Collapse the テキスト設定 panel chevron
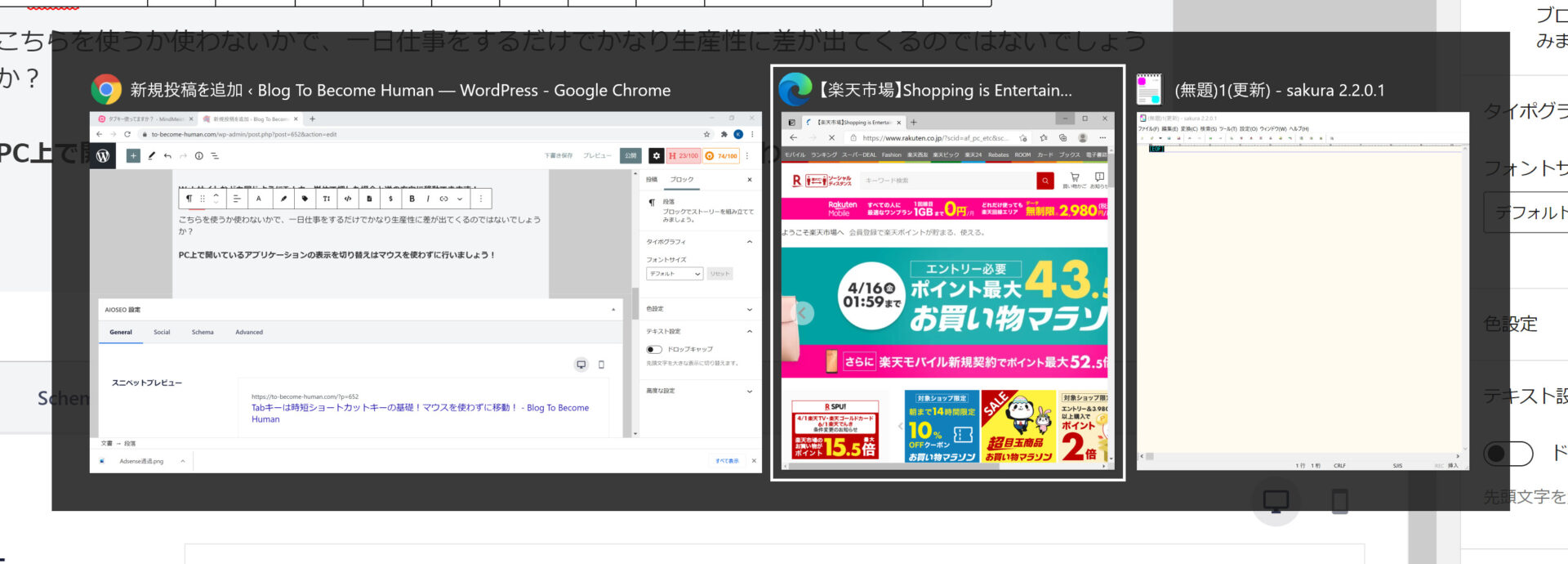Screen dimensions: 1568x564 [x=749, y=331]
